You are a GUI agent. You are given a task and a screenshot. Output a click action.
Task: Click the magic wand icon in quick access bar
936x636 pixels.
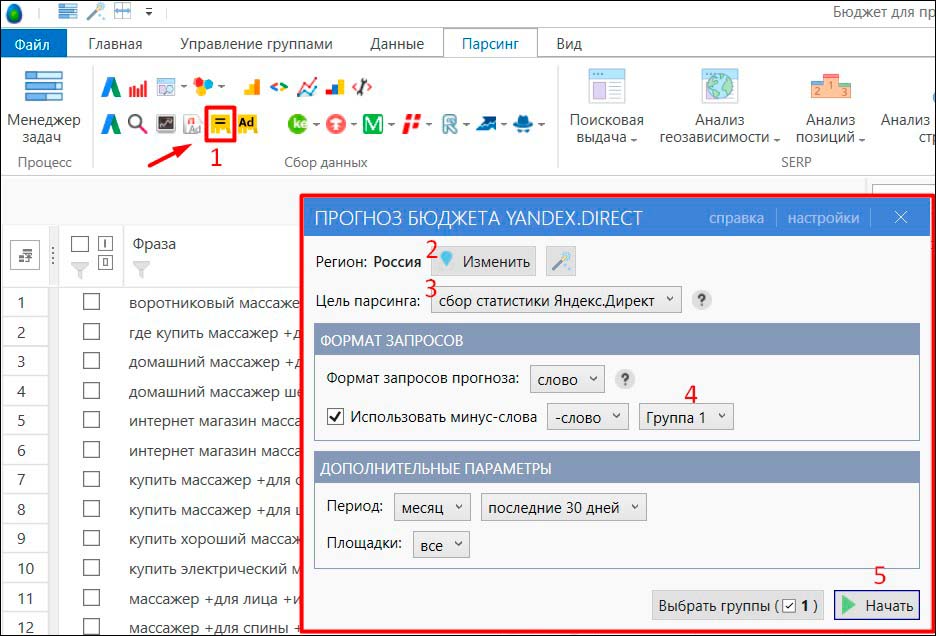click(96, 11)
